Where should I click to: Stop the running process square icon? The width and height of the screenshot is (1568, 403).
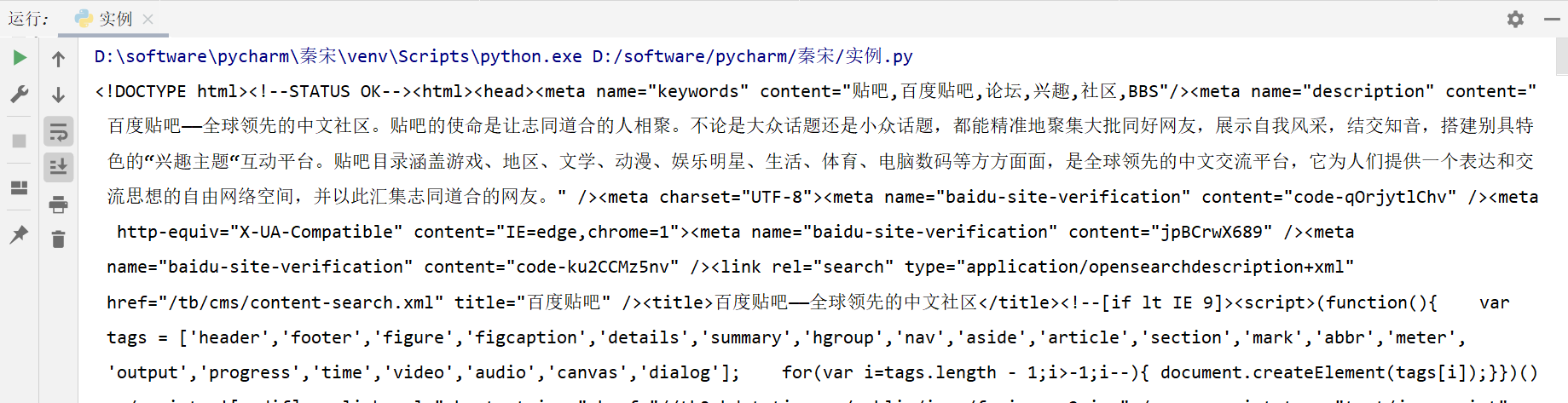20,141
